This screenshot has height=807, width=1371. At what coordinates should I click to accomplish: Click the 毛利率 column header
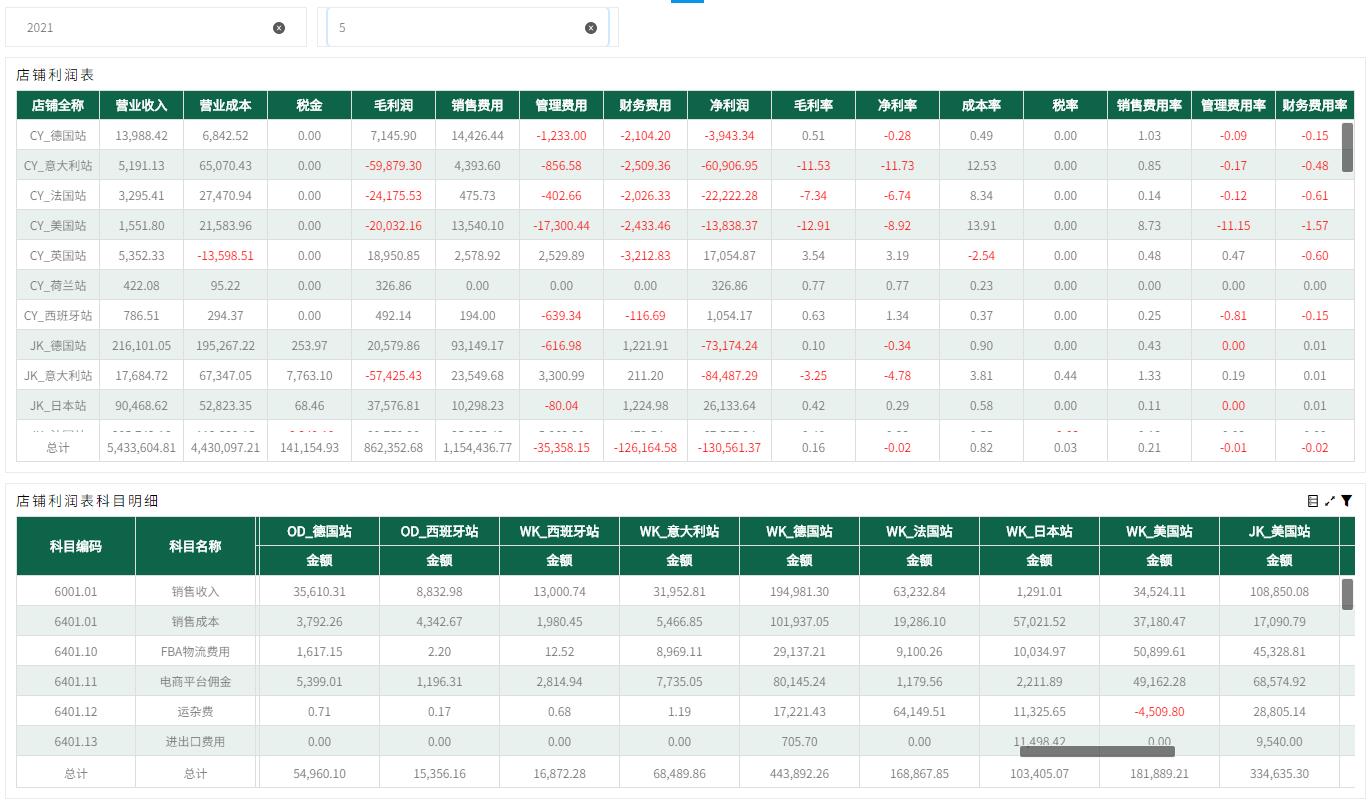813,105
